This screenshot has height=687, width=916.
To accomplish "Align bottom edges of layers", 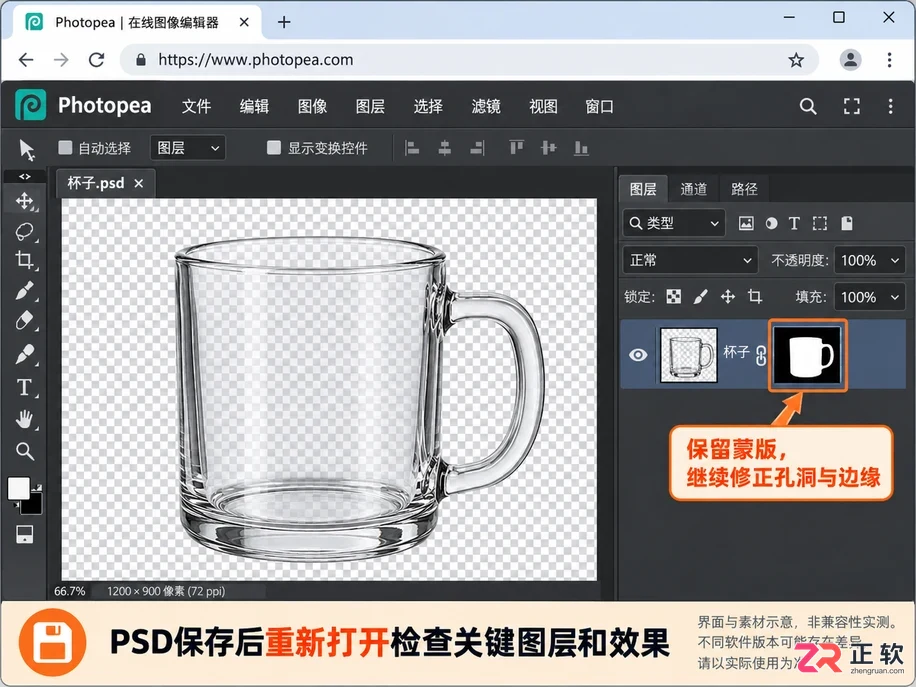I will pos(581,148).
